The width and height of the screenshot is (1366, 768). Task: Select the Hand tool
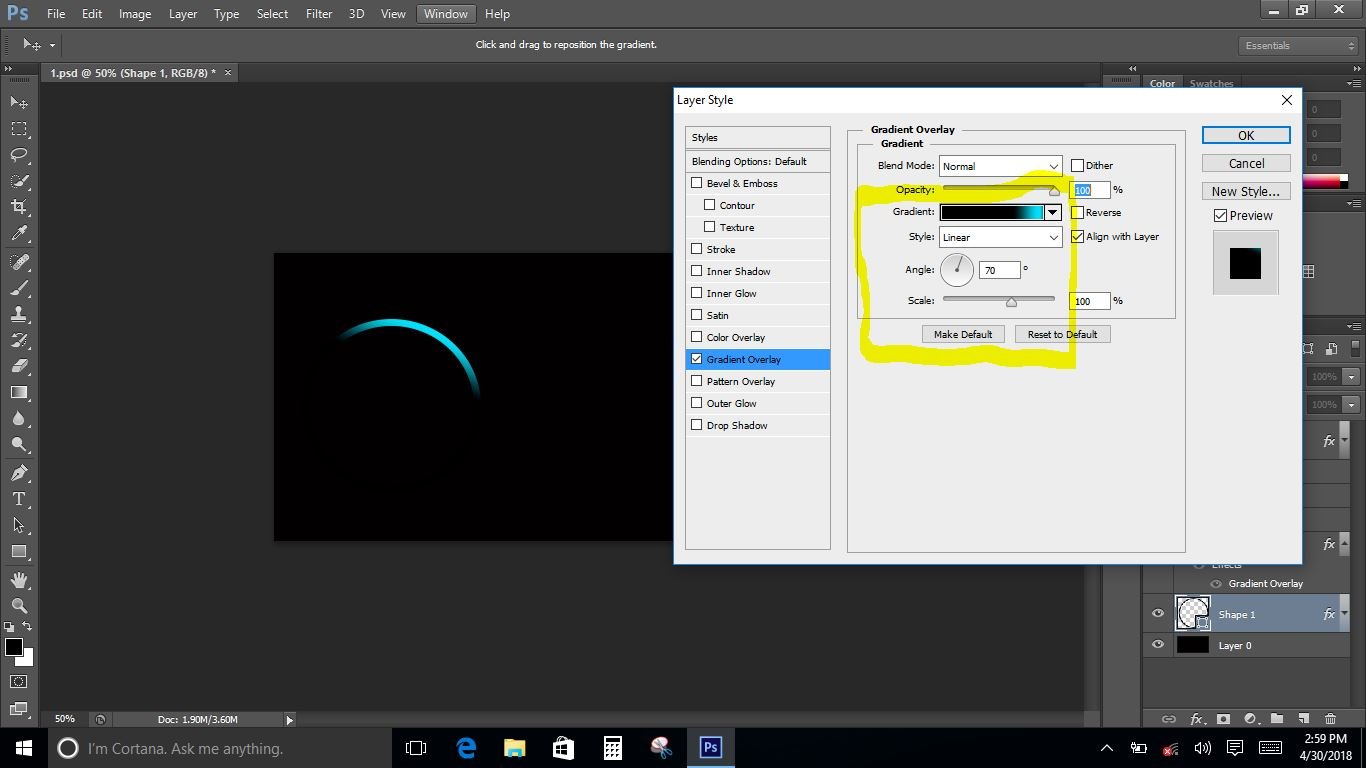19,579
